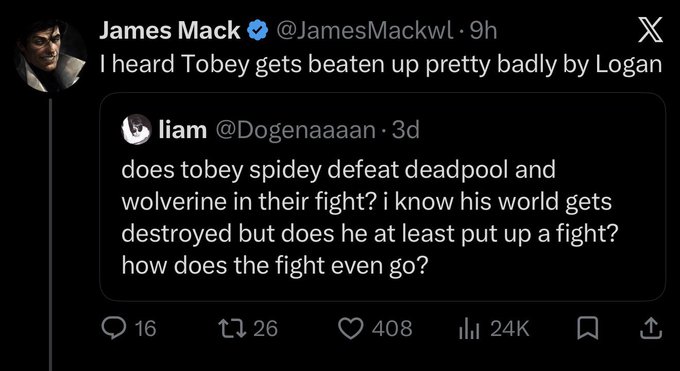Click the X logo at top right
The width and height of the screenshot is (680, 371).
[650, 30]
